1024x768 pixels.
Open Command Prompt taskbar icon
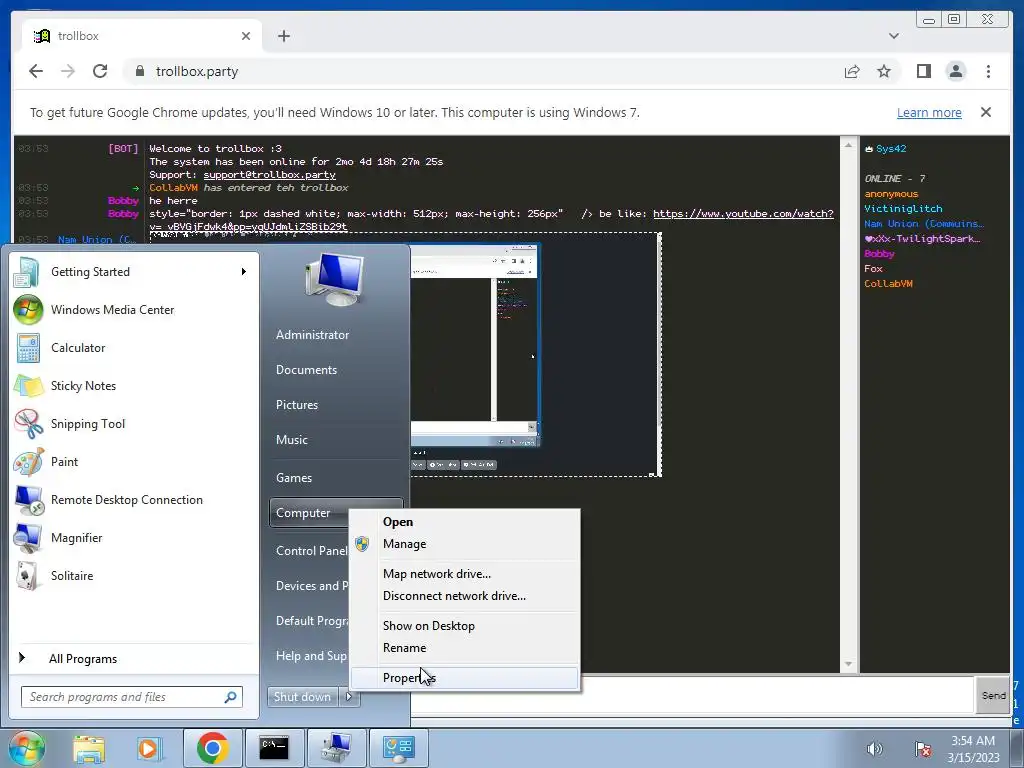274,748
